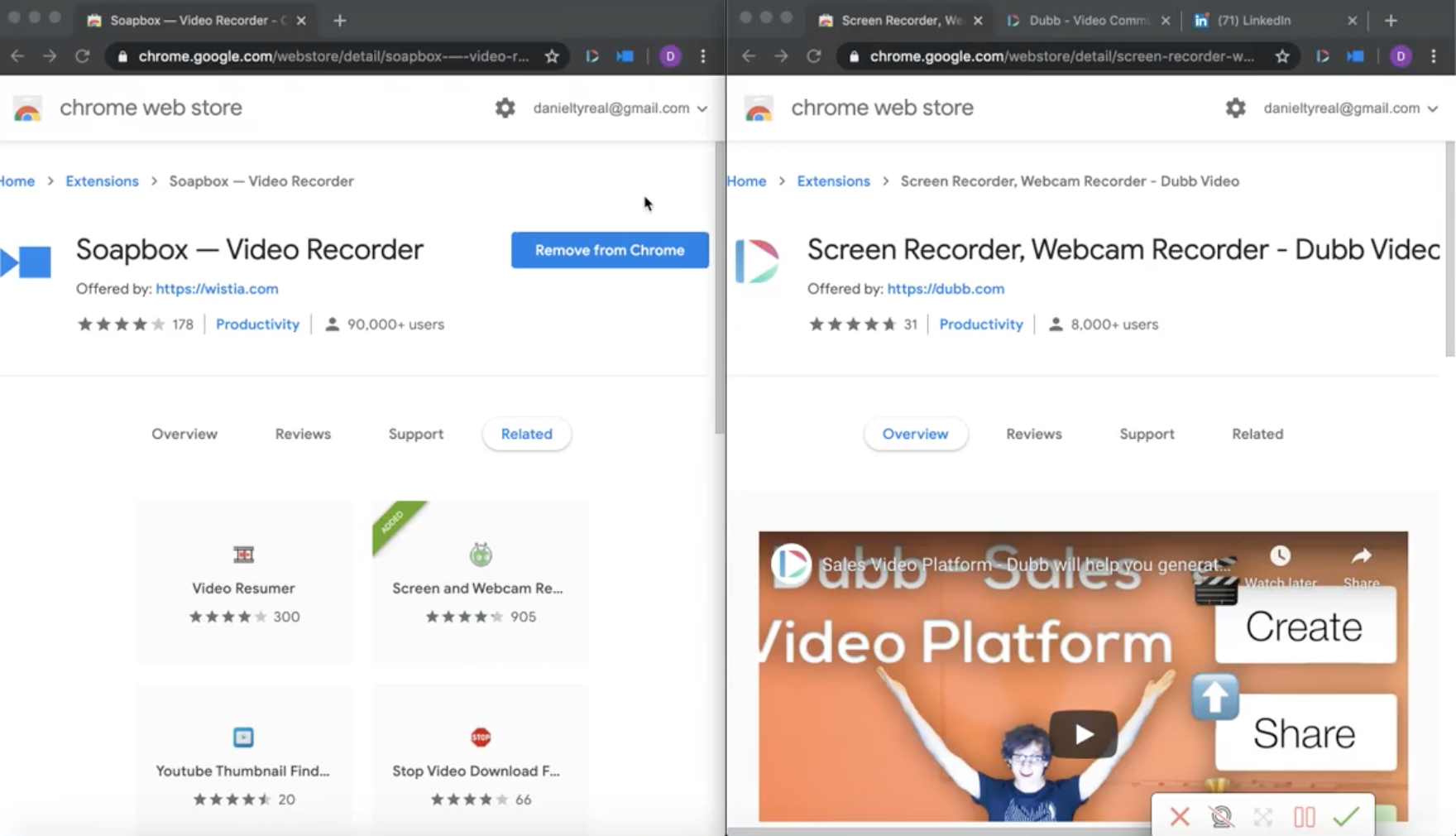Switch to Reviews tab on Soapbox page
Screen dimensions: 1456x836
click(x=303, y=434)
